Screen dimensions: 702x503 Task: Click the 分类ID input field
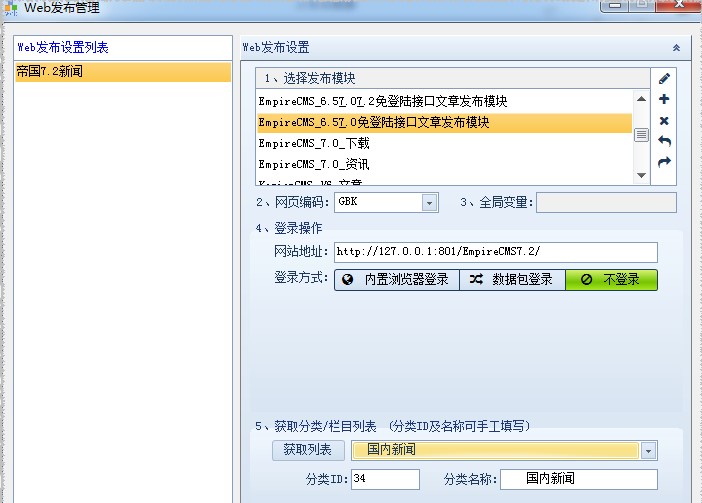tap(385, 479)
